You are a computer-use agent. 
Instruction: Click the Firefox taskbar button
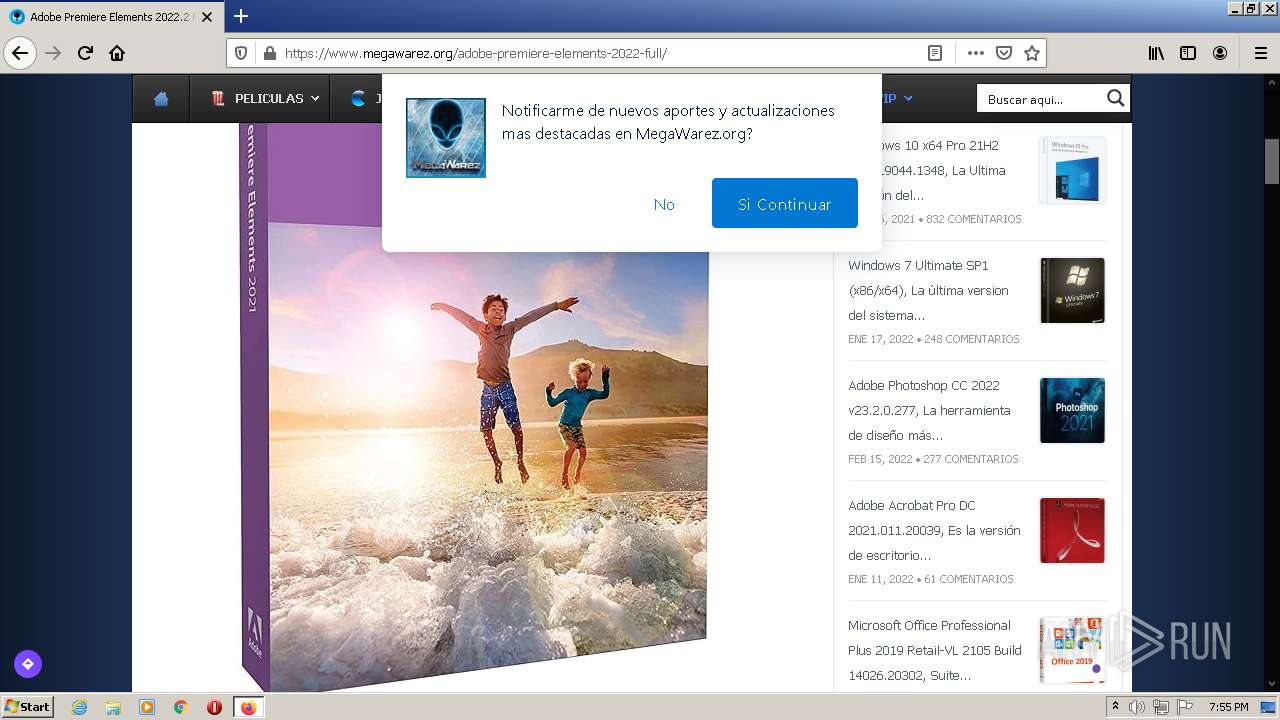click(248, 707)
